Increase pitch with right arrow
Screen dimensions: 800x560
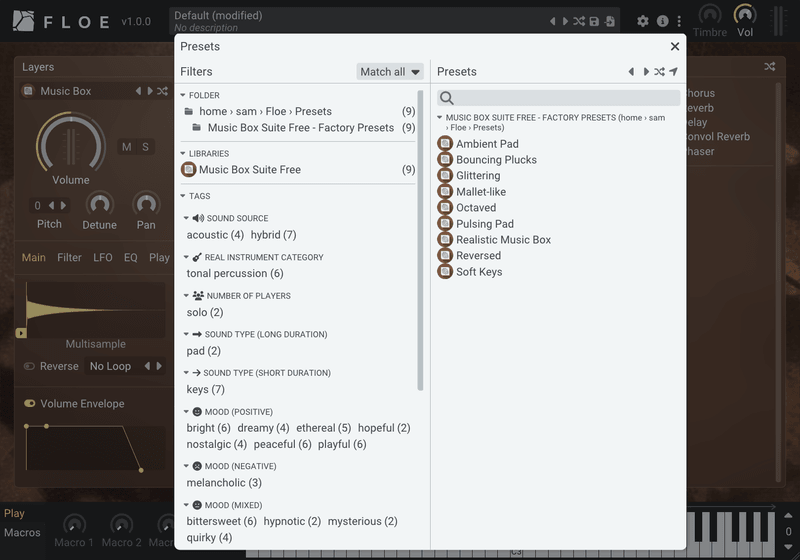coord(63,206)
